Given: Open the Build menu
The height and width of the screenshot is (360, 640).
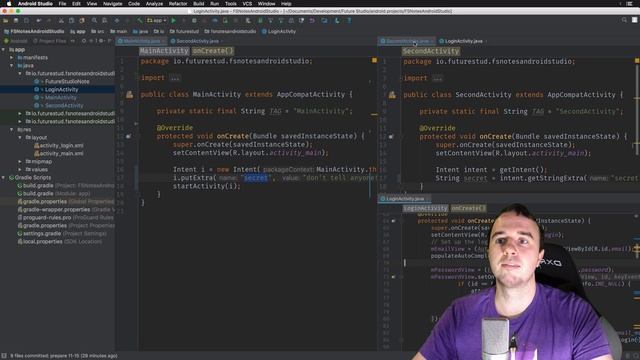Looking at the screenshot, I should tap(199, 4).
